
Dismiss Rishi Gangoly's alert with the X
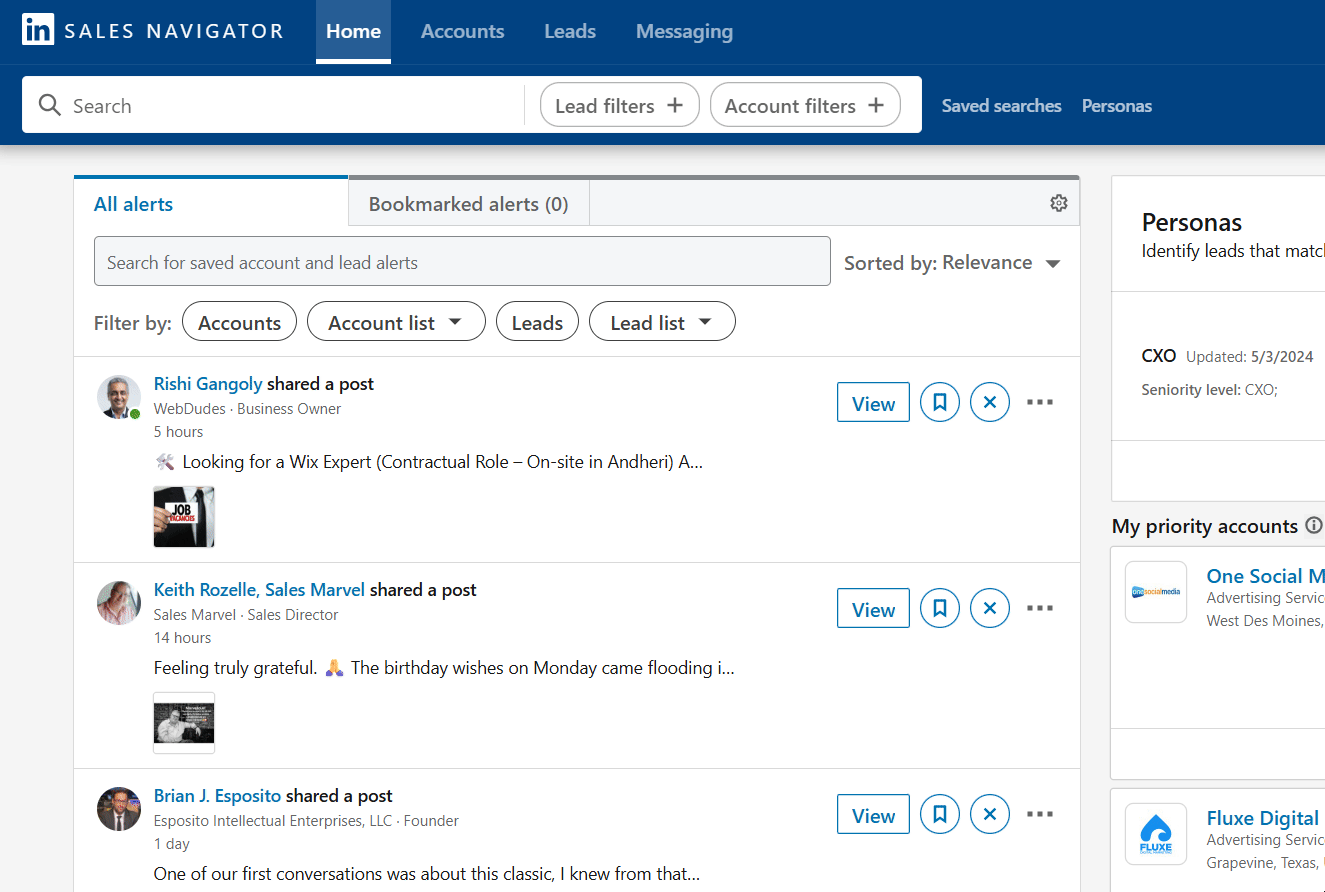coord(989,401)
